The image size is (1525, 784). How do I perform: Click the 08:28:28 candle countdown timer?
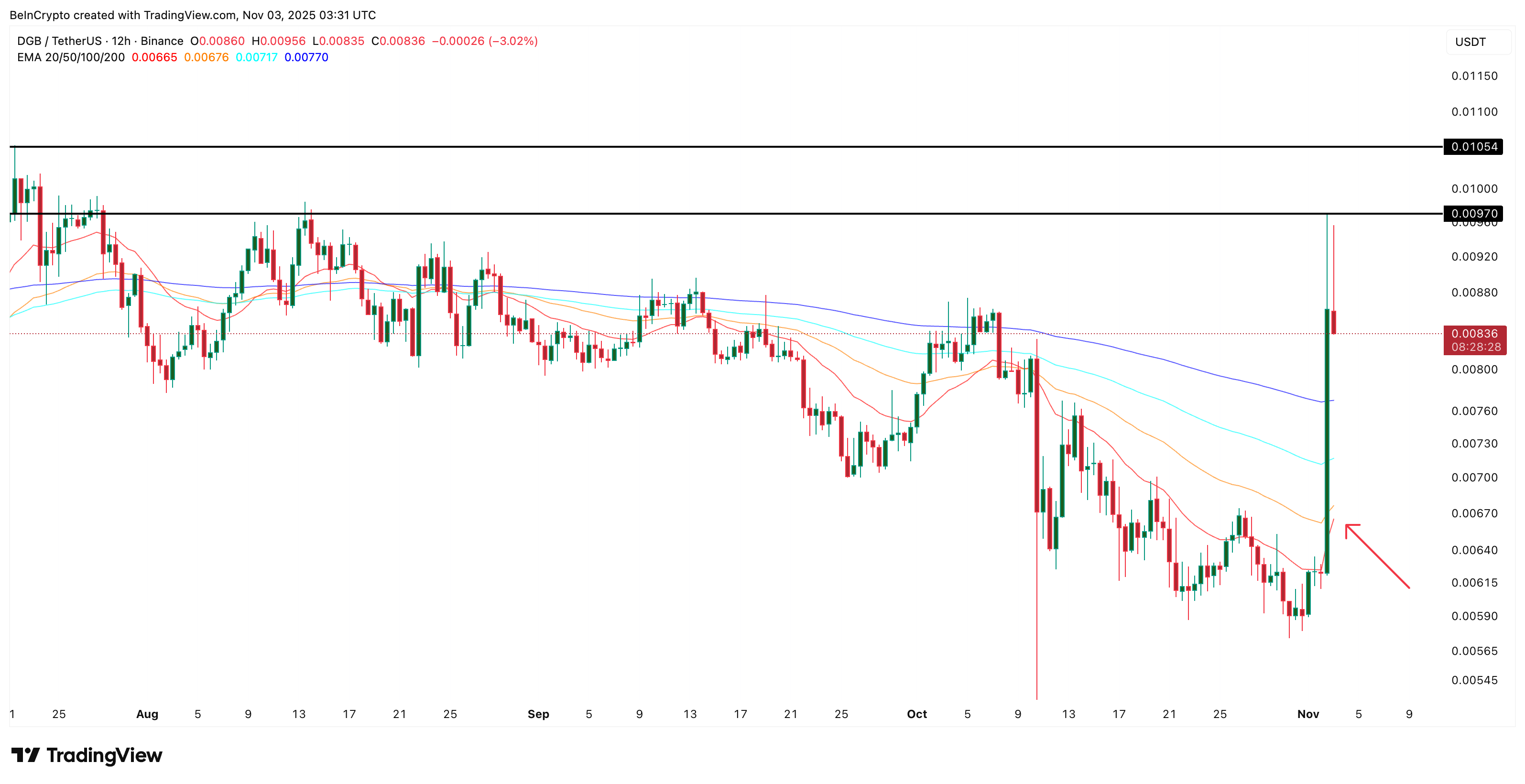[x=1477, y=348]
